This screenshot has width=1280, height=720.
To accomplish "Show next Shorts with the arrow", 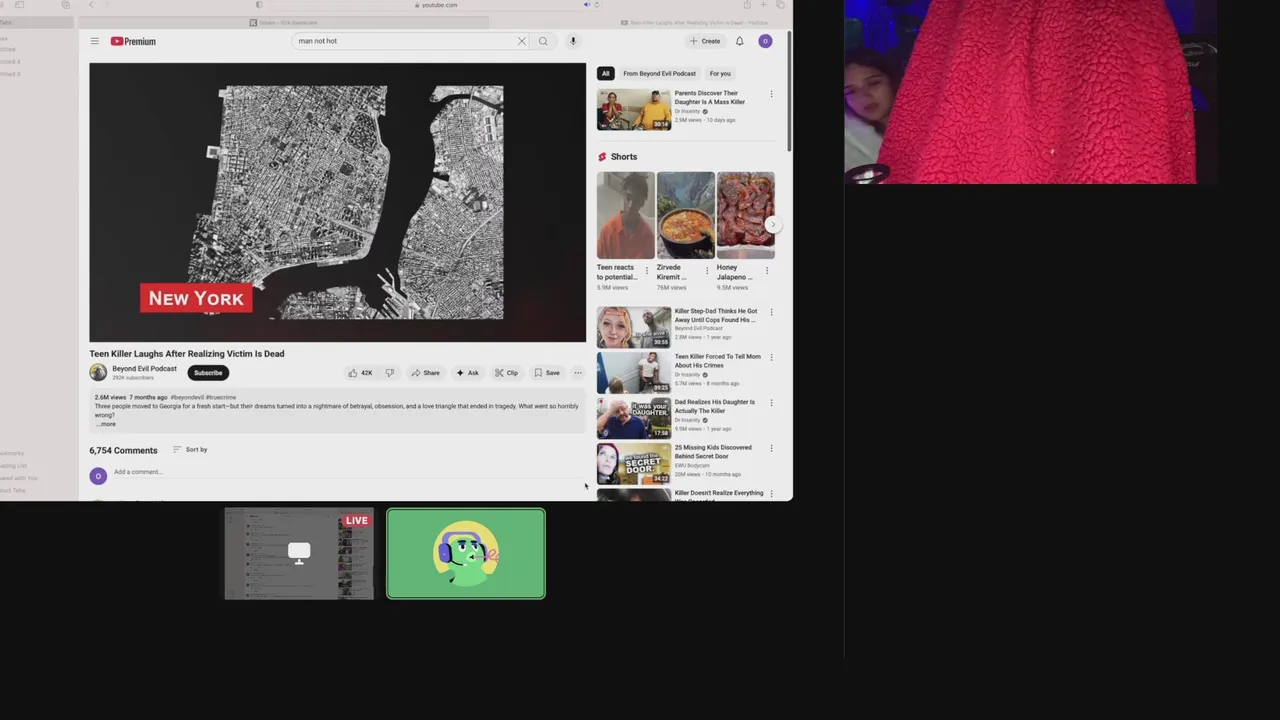I will (772, 225).
